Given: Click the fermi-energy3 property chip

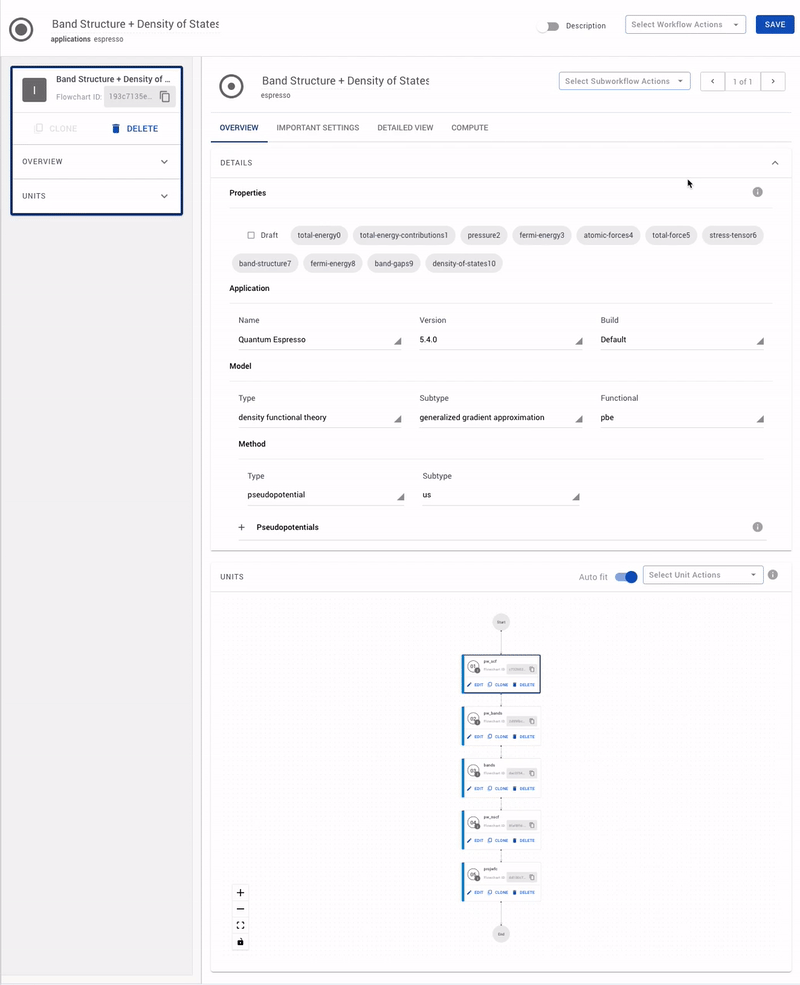Looking at the screenshot, I should point(542,235).
